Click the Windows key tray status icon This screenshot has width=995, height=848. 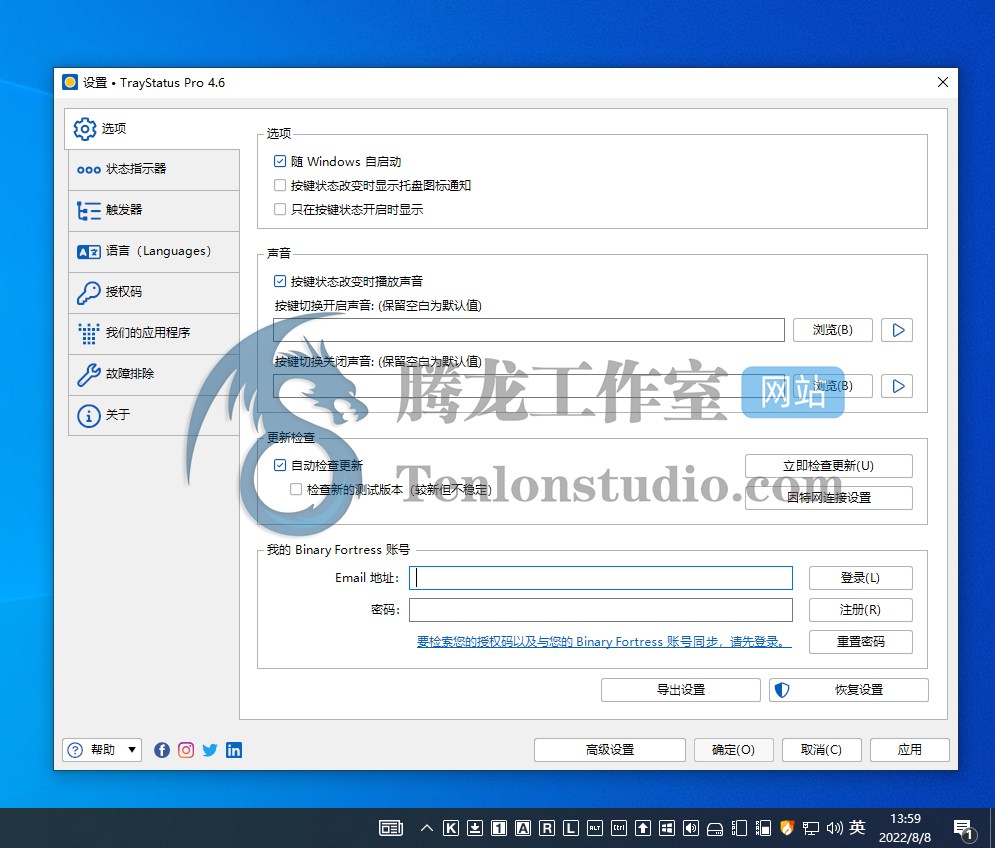667,828
